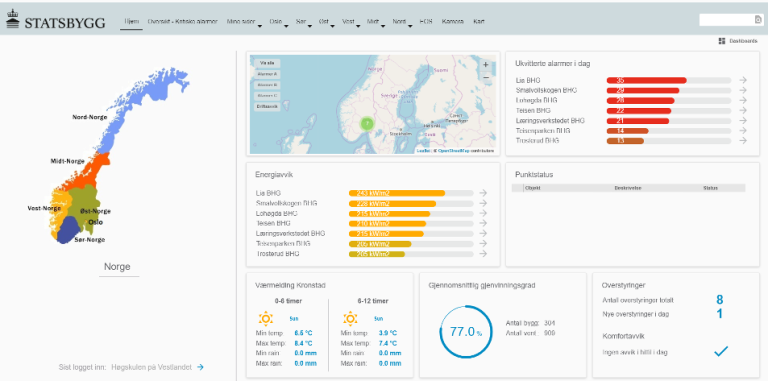Open the Dashboards grid icon

coord(721,41)
